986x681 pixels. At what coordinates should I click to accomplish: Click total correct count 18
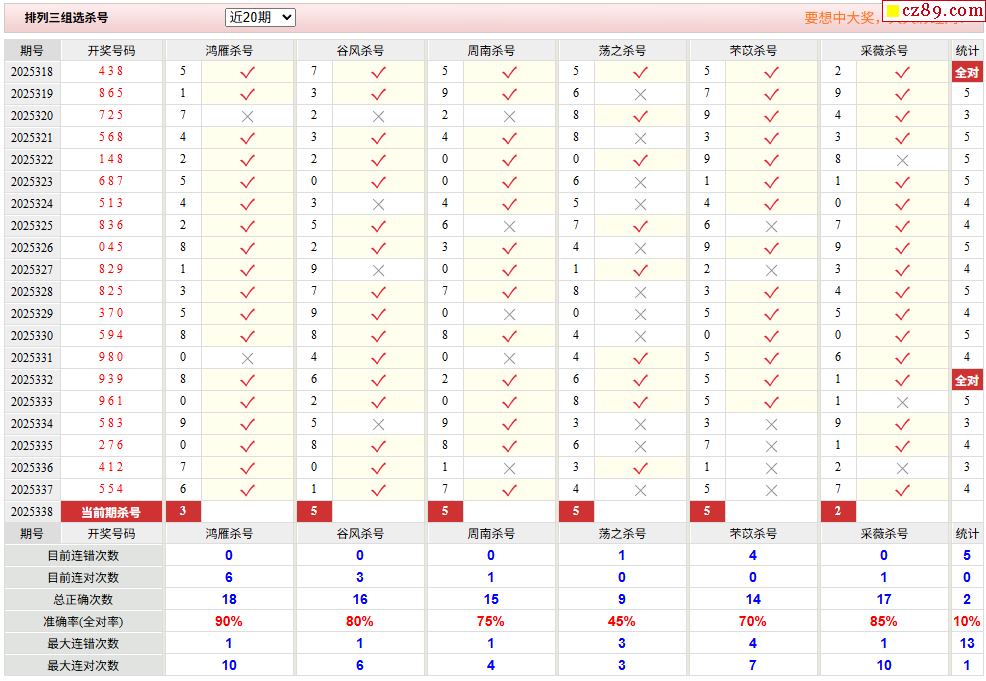pos(229,599)
